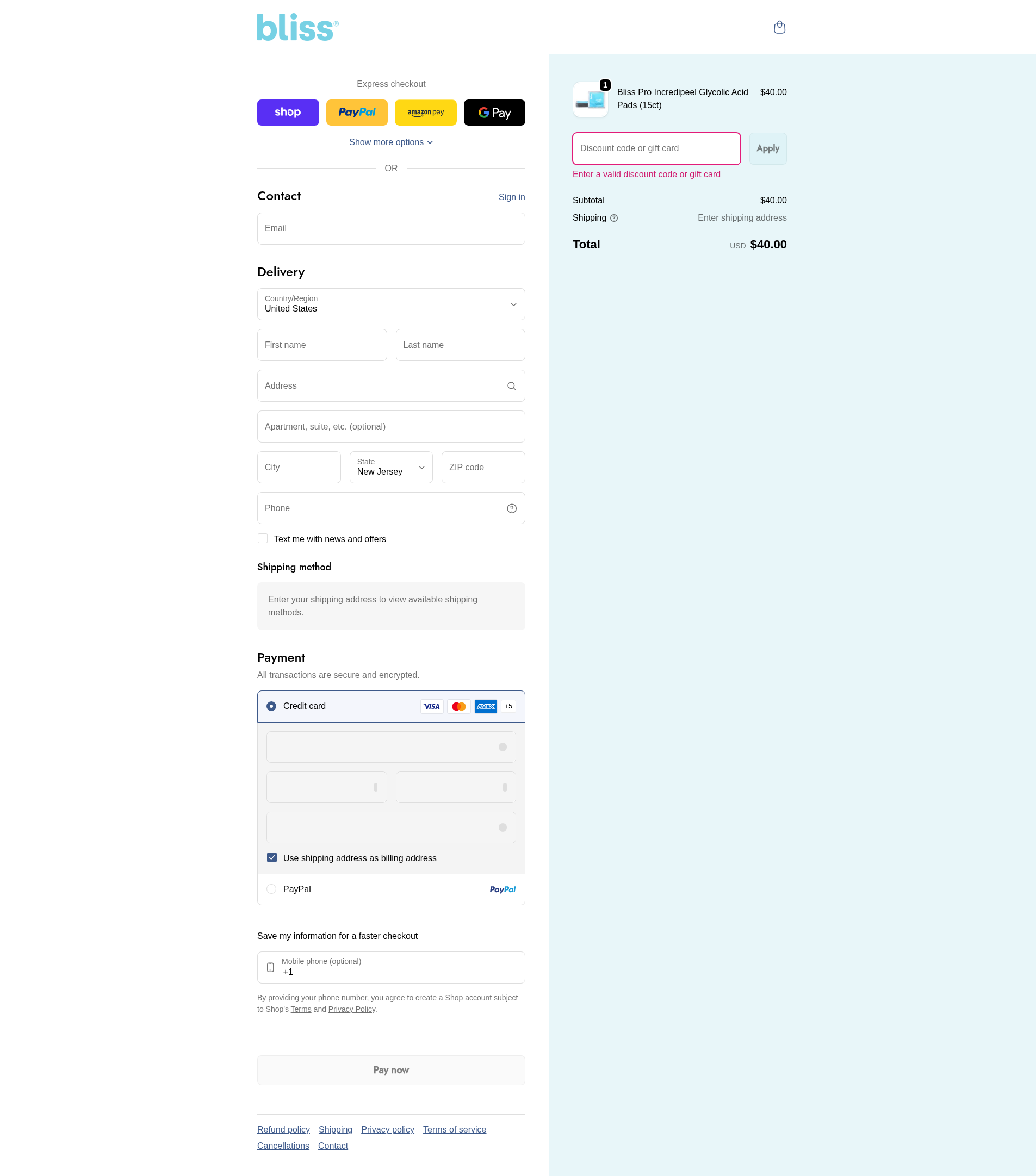Click the bliss logo
The height and width of the screenshot is (1176, 1036).
(x=297, y=27)
